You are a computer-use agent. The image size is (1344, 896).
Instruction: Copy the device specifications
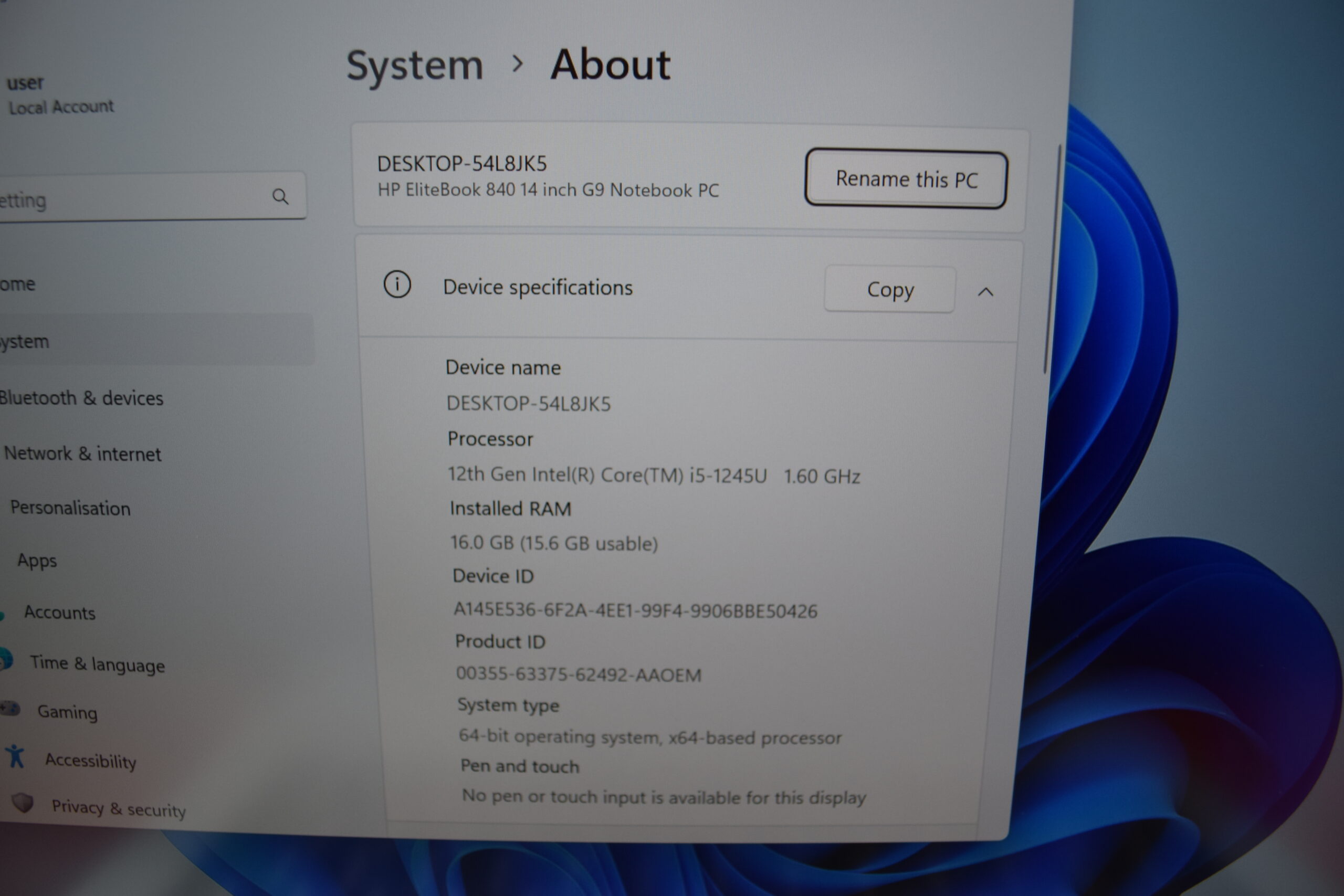tap(890, 290)
